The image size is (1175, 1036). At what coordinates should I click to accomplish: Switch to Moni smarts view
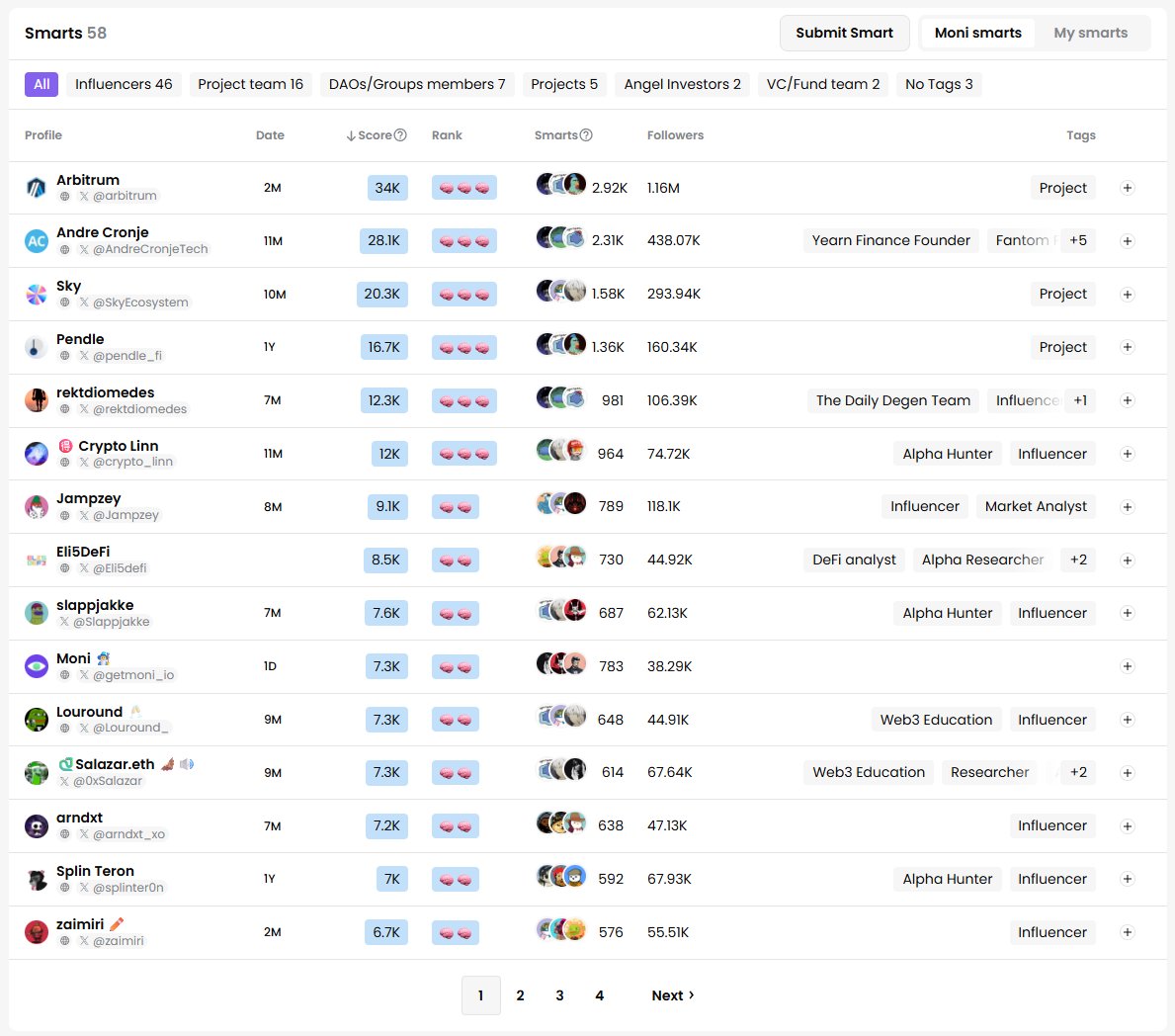(x=978, y=33)
